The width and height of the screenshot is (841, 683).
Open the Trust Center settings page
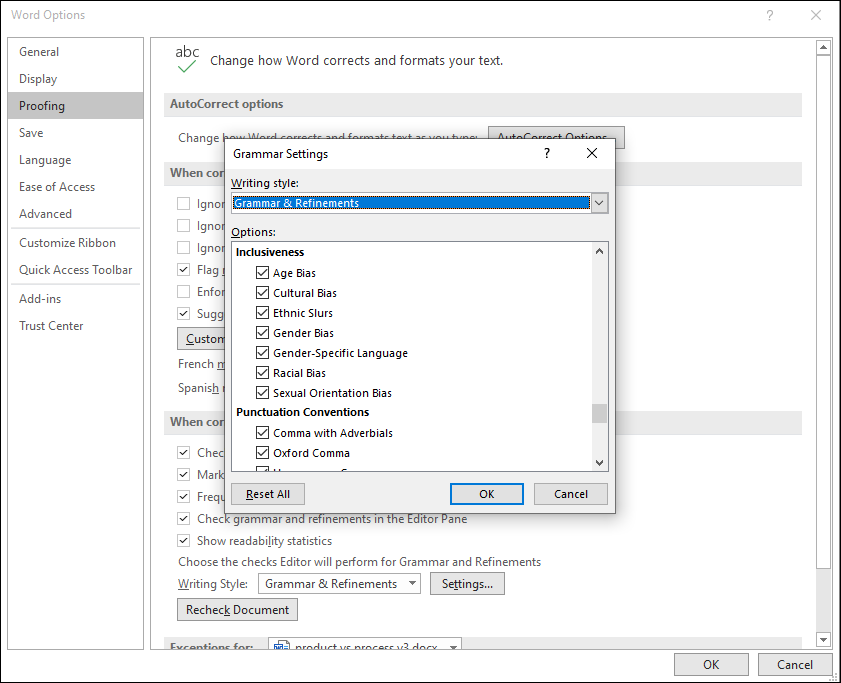(51, 325)
